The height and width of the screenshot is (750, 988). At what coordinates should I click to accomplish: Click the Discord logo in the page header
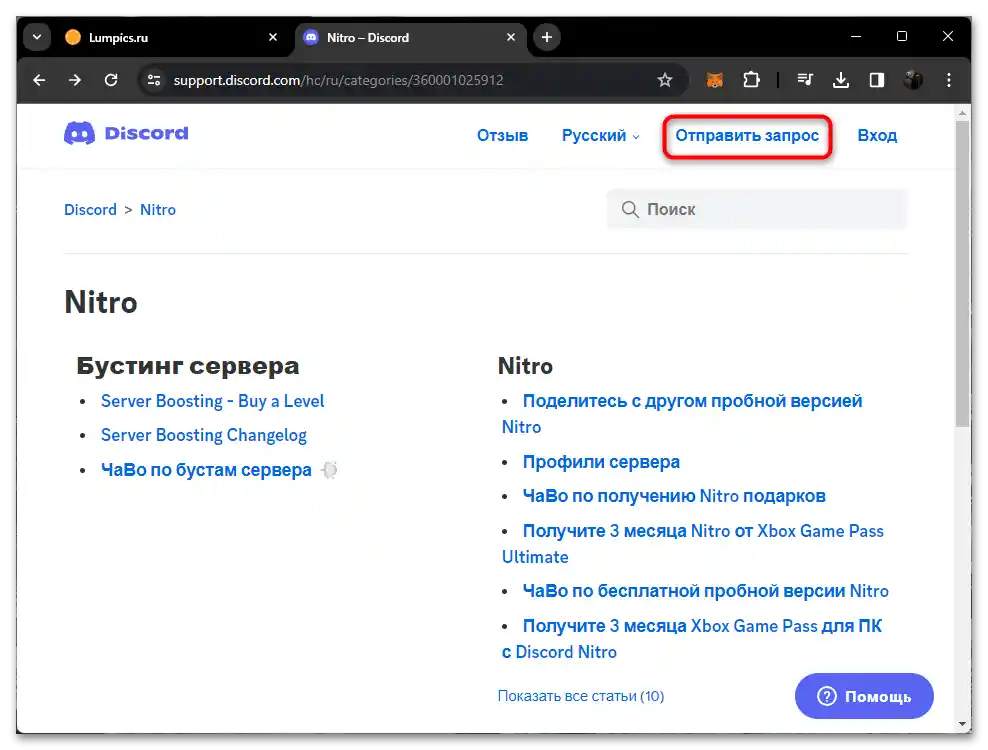(125, 132)
